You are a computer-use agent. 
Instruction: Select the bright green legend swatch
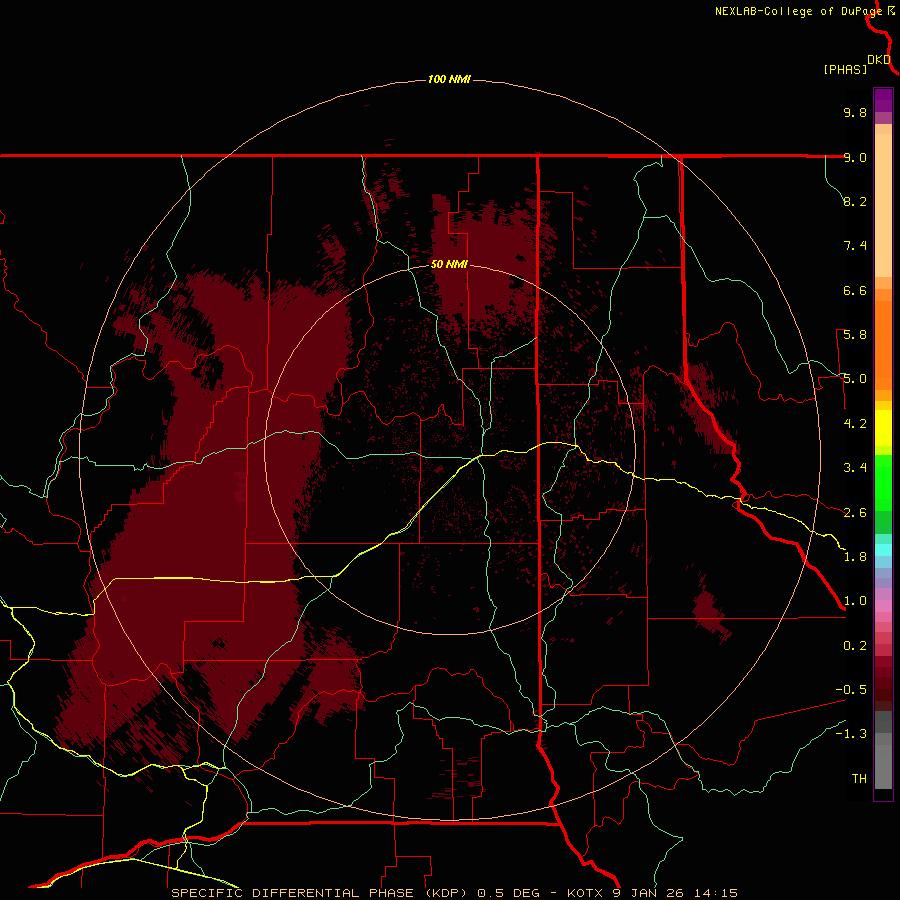[883, 483]
